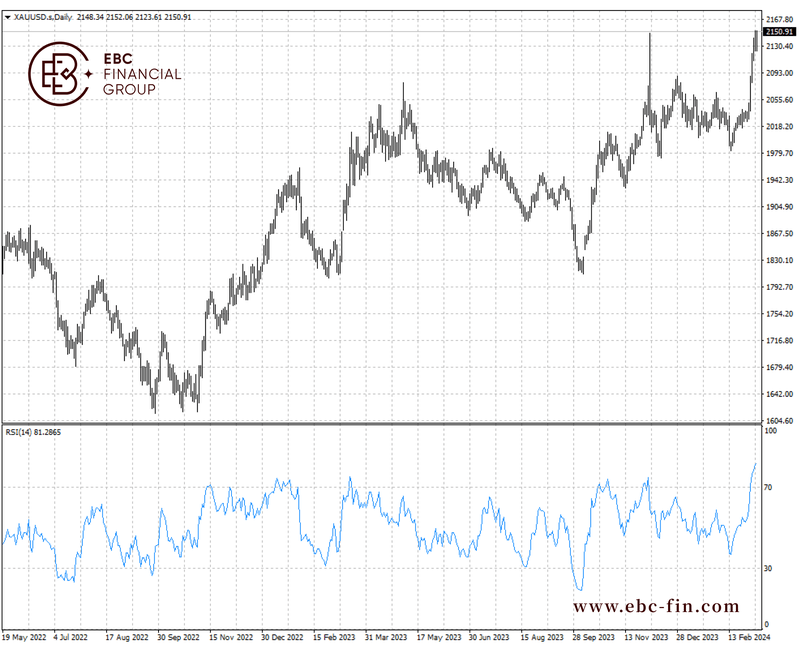The image size is (800, 655).
Task: Open the www.ebc-fin.com website link
Action: (x=656, y=606)
